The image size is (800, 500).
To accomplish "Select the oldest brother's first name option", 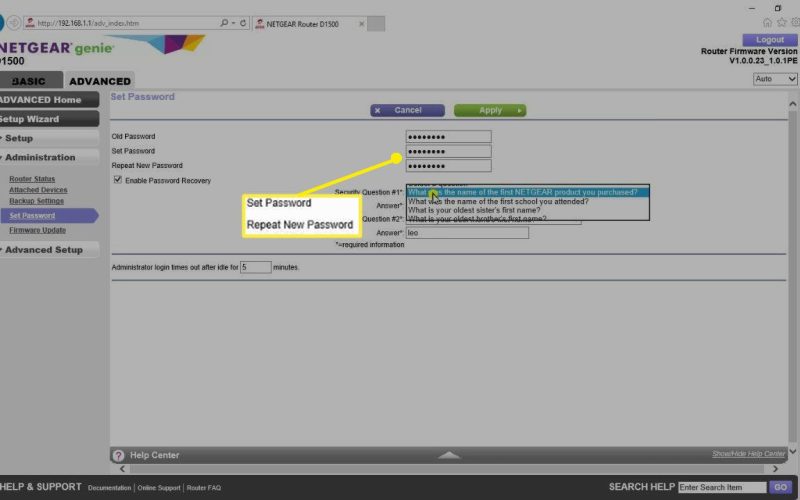I will point(528,218).
